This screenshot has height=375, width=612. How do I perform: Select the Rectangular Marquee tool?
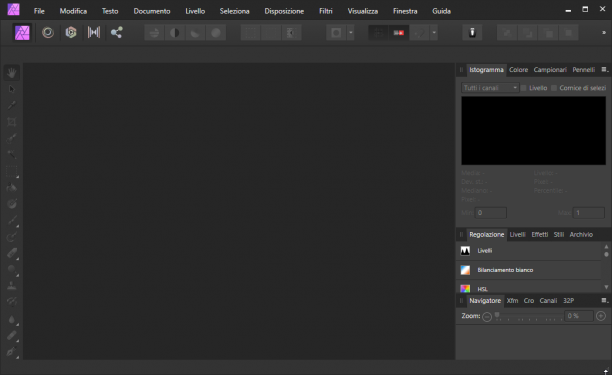(x=12, y=171)
